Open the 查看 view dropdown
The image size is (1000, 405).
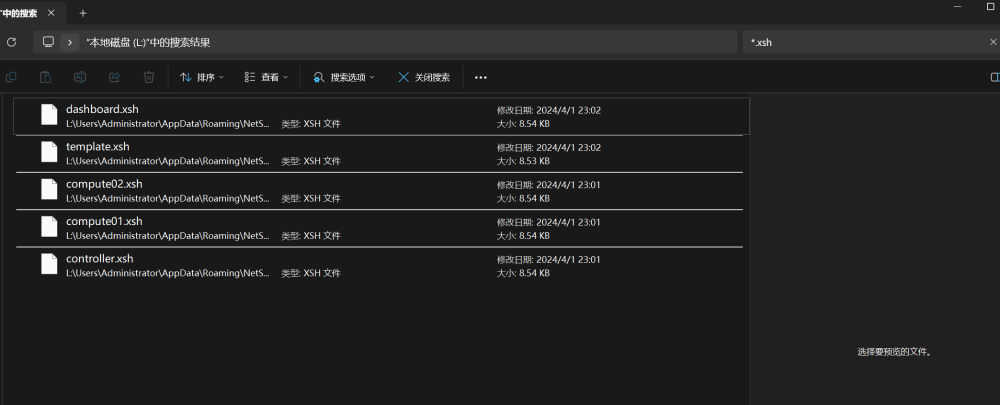click(266, 77)
